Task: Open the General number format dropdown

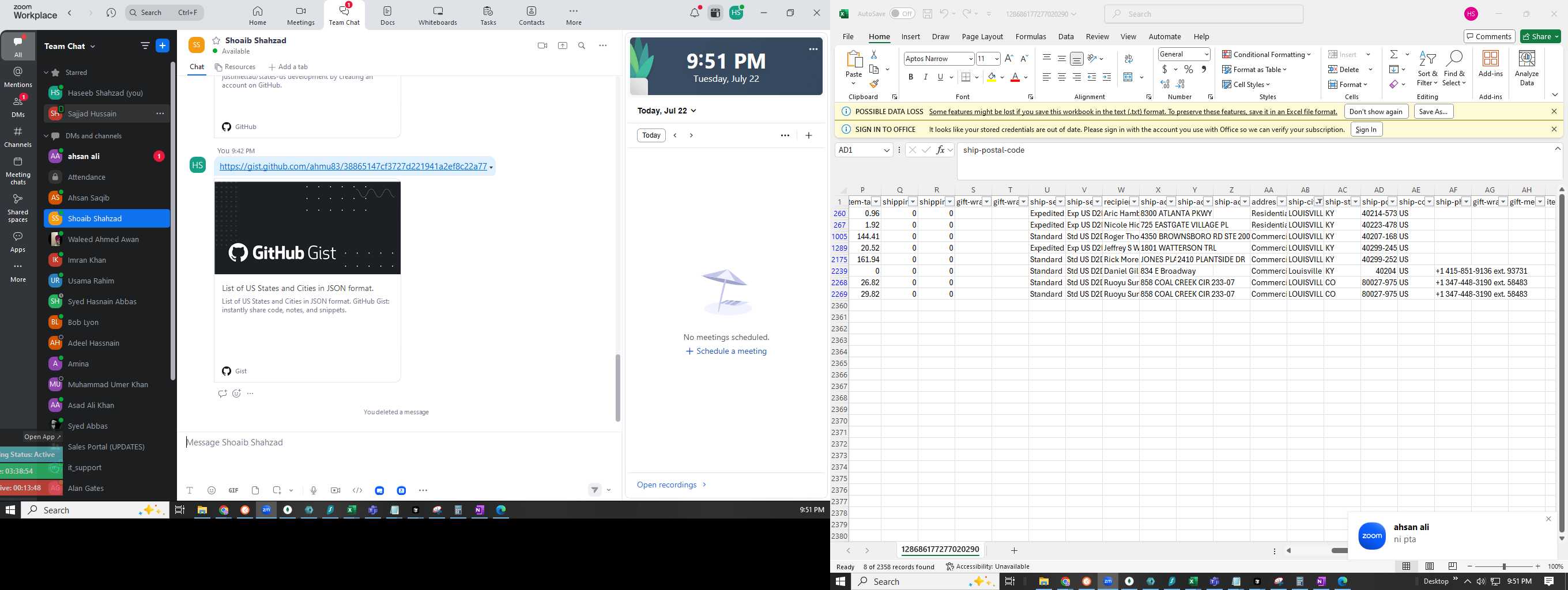Action: coord(1206,54)
